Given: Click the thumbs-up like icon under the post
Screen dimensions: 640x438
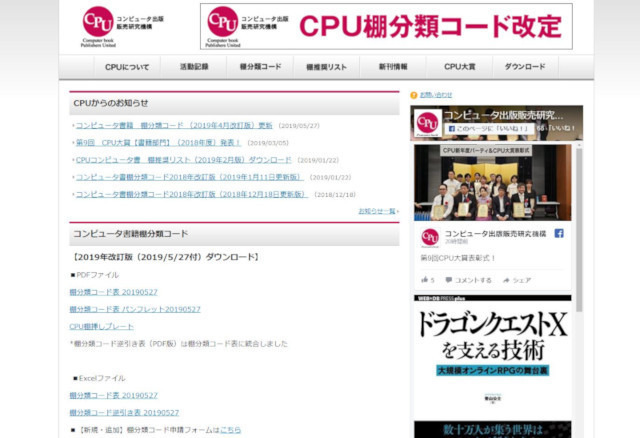Looking at the screenshot, I should pyautogui.click(x=426, y=280).
